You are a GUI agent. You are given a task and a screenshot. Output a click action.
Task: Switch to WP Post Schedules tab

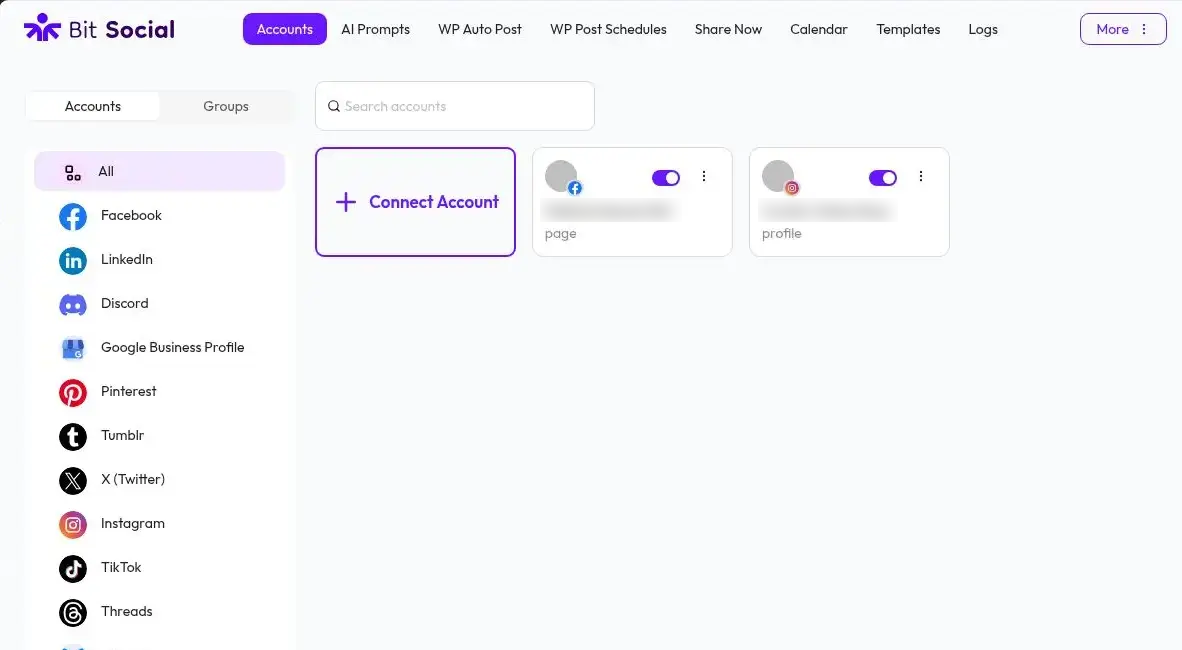click(608, 29)
